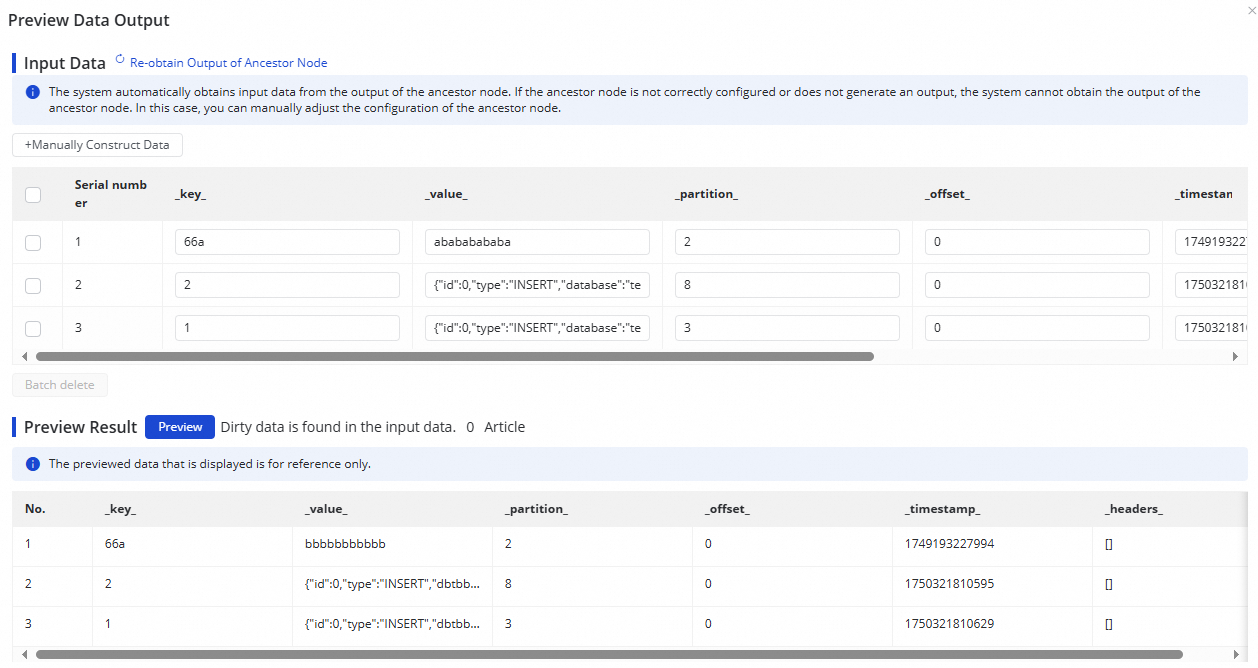Click the blue Preview button
The image size is (1258, 668).
pyautogui.click(x=180, y=427)
